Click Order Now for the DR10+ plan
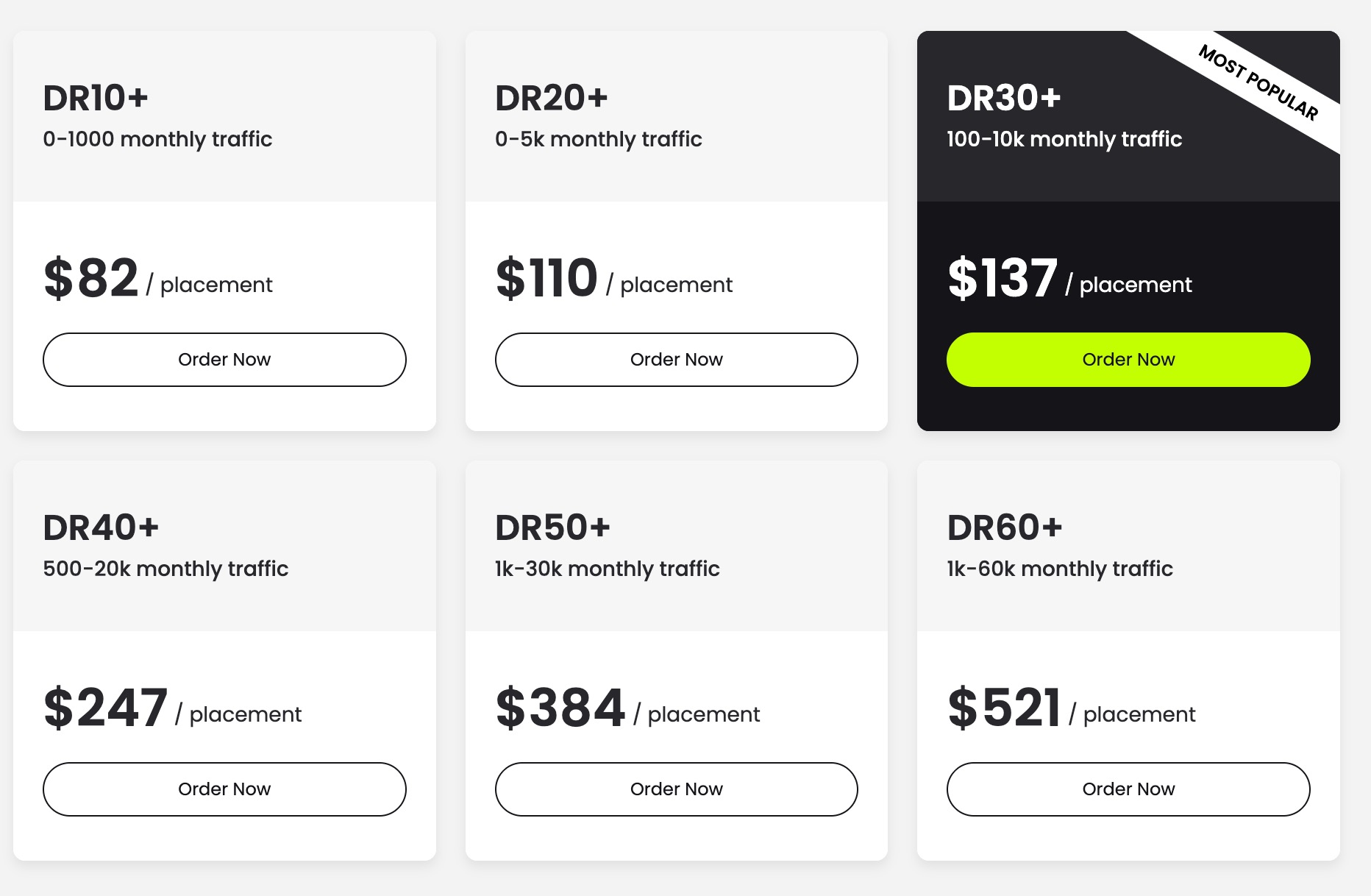 click(224, 359)
